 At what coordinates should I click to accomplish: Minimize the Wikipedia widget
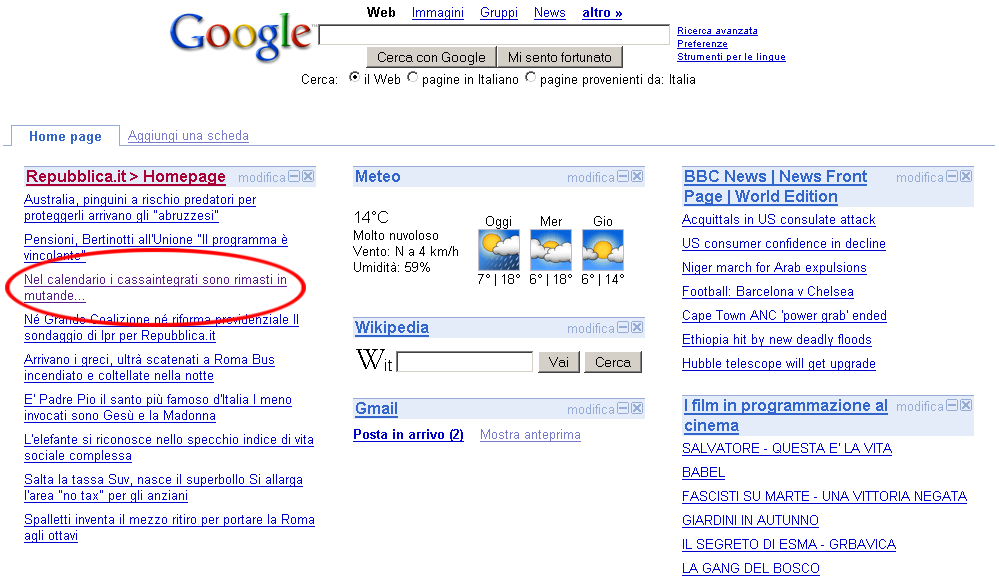[x=623, y=328]
